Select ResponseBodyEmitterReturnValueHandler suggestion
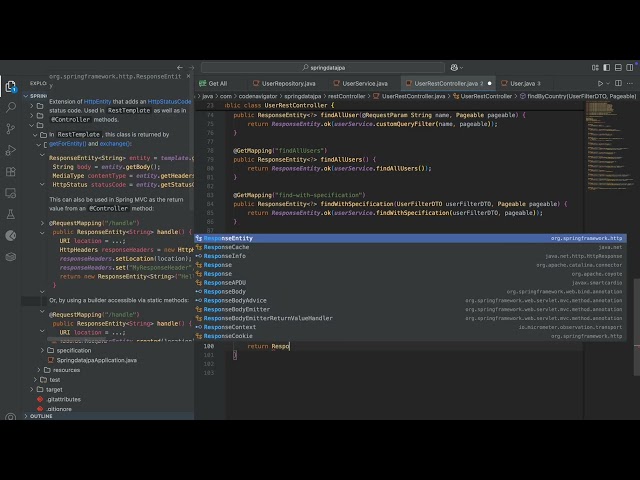 tap(410, 318)
